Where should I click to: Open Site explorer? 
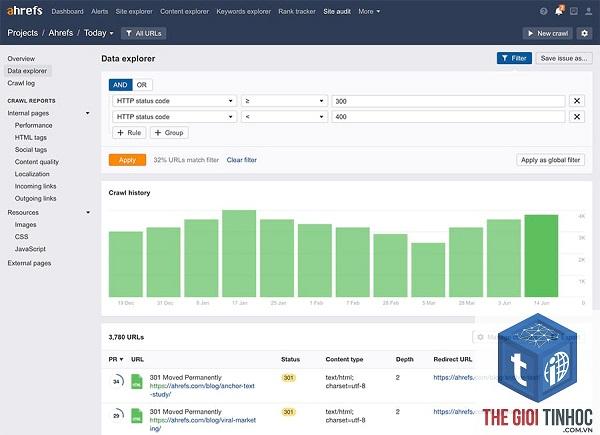(x=134, y=11)
